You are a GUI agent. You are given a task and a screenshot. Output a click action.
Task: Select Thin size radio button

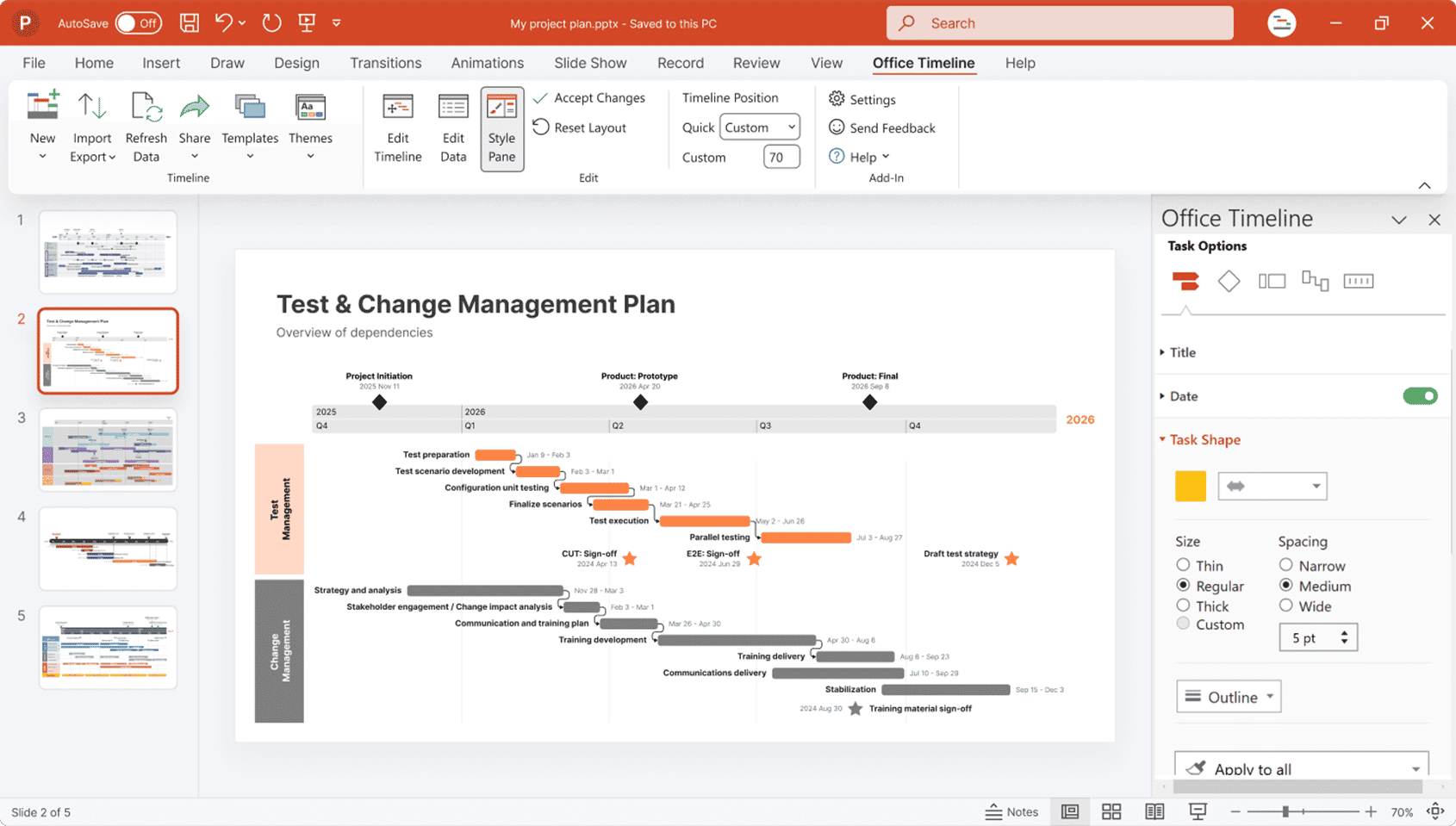(x=1183, y=565)
